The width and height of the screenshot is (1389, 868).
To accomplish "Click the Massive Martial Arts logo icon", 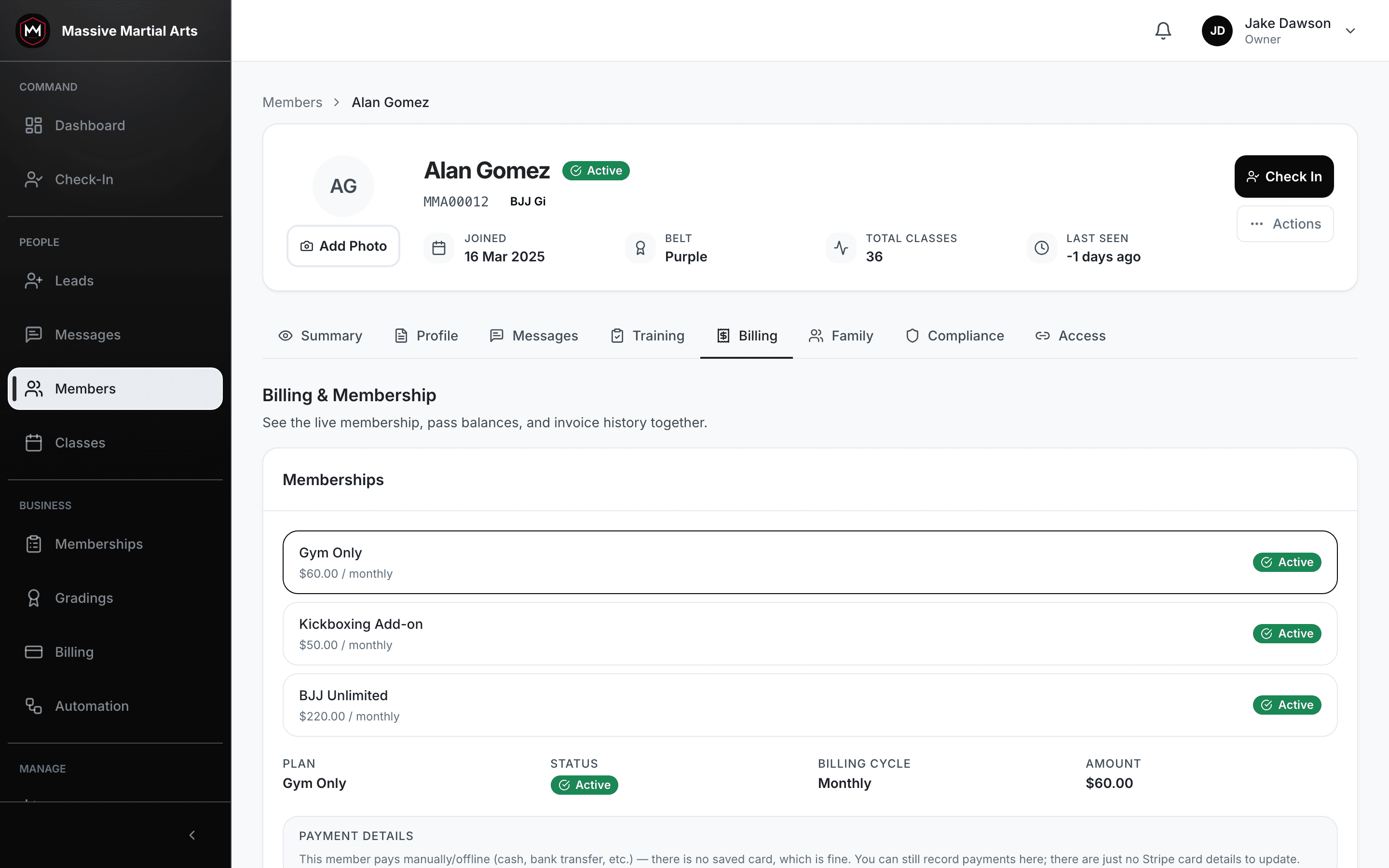I will 33,30.
